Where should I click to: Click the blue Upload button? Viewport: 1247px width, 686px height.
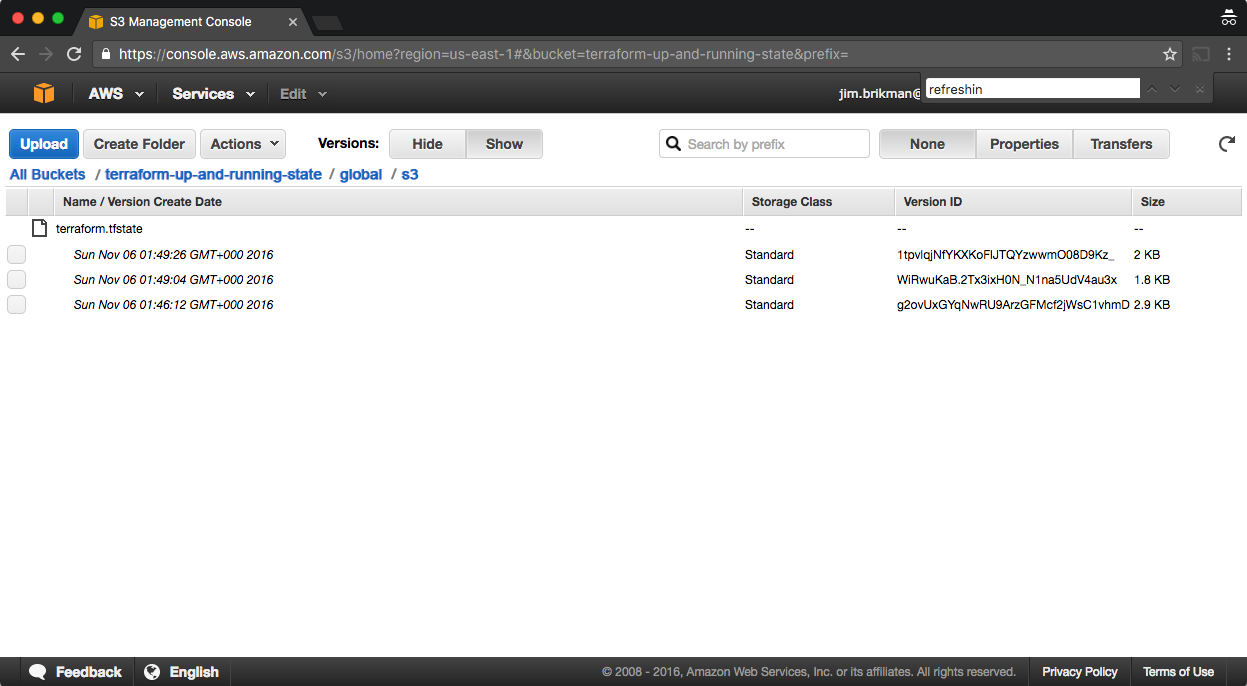coord(44,144)
